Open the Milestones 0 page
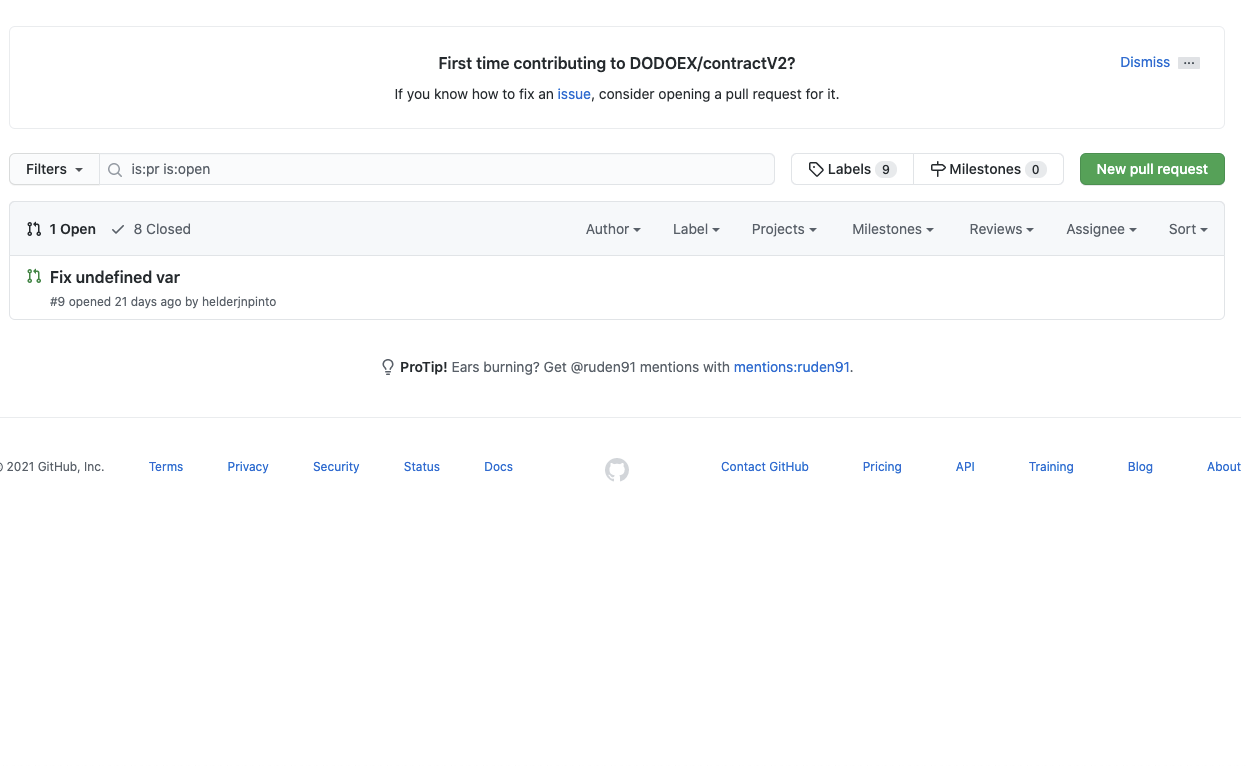Viewport: 1247px width, 766px height. coord(988,169)
